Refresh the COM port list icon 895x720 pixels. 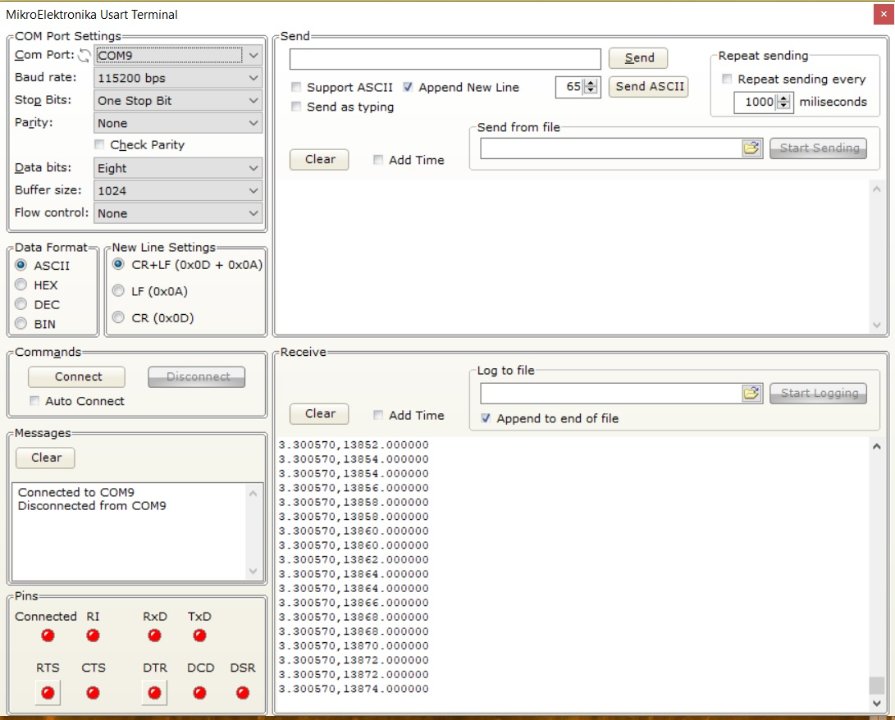[84, 55]
